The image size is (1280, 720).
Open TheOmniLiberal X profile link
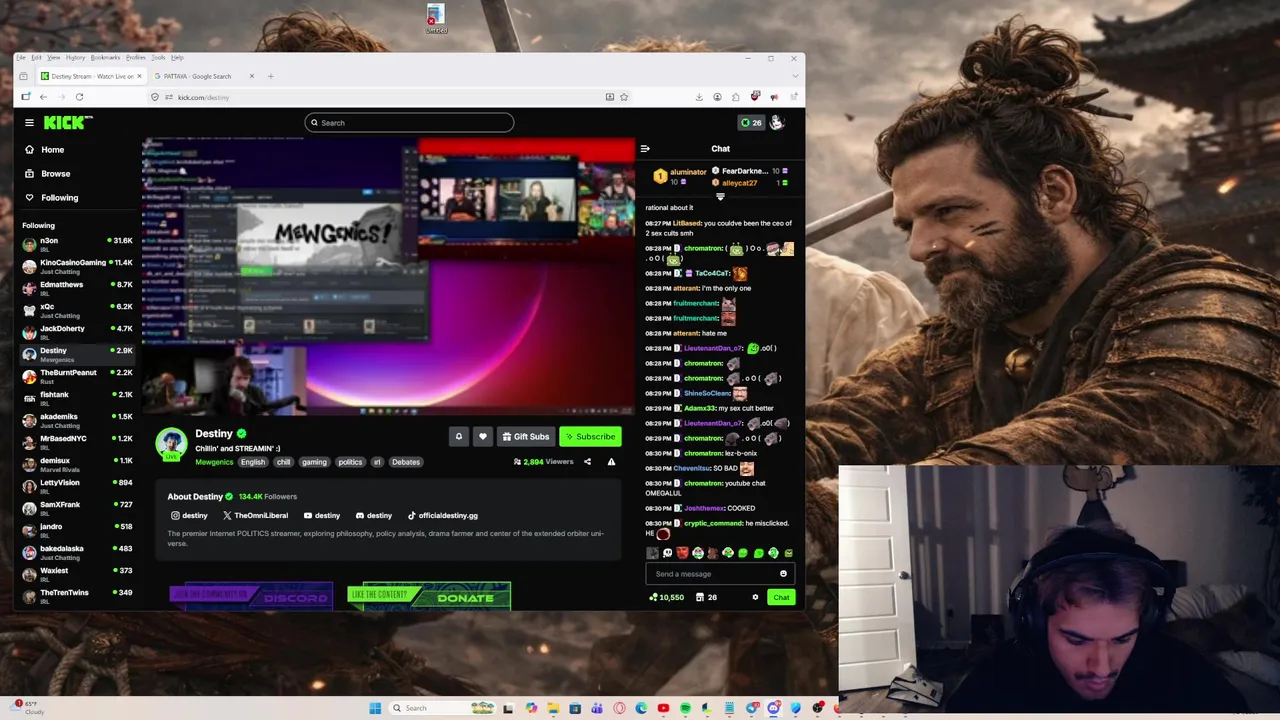[255, 515]
